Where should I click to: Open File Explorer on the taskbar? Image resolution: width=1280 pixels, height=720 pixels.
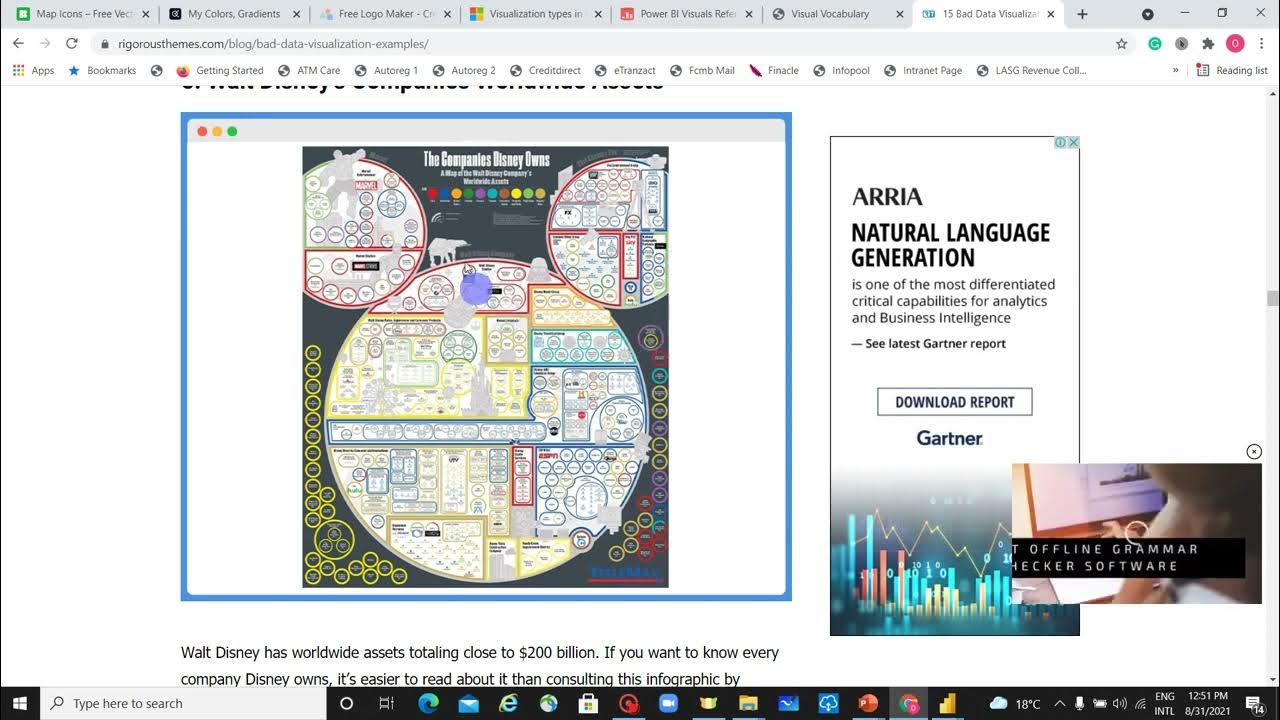[x=748, y=703]
